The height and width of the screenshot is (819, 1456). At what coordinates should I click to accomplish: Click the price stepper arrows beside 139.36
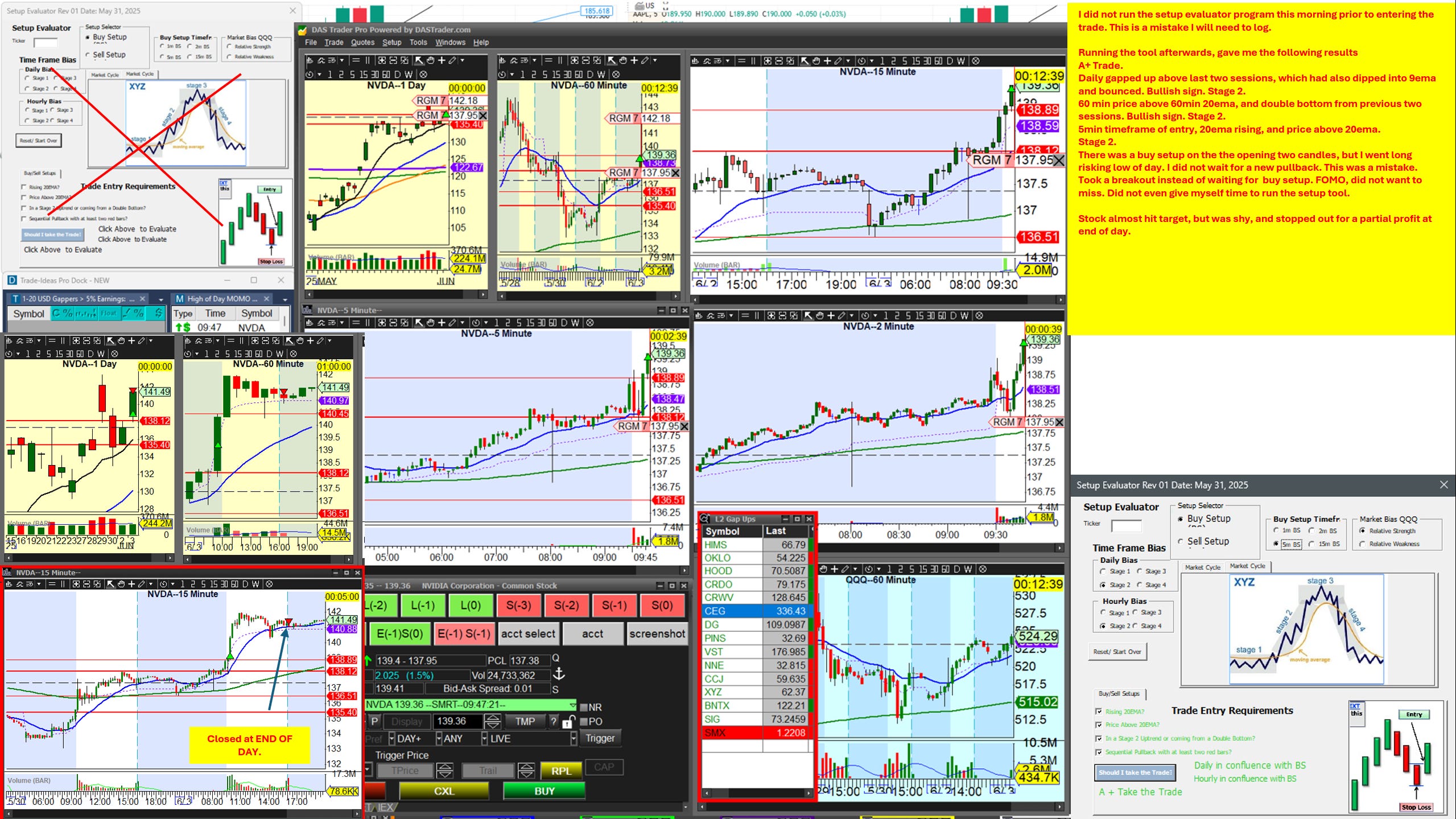click(x=492, y=722)
